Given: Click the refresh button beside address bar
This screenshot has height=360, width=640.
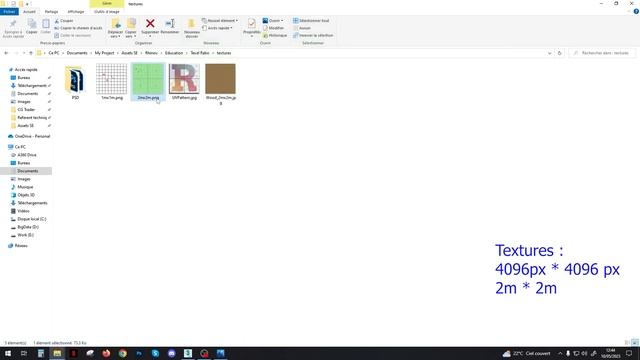Looking at the screenshot, I should coord(560,53).
